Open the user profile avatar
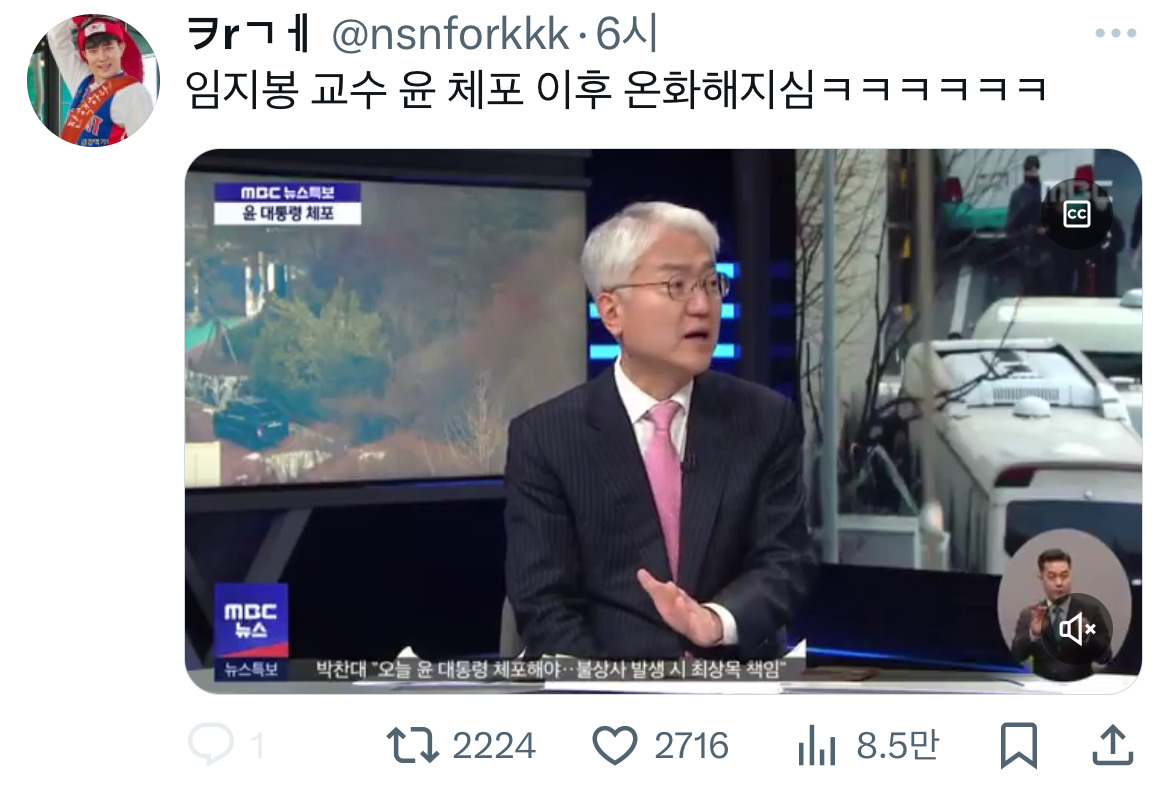The image size is (1170, 788). click(x=93, y=80)
